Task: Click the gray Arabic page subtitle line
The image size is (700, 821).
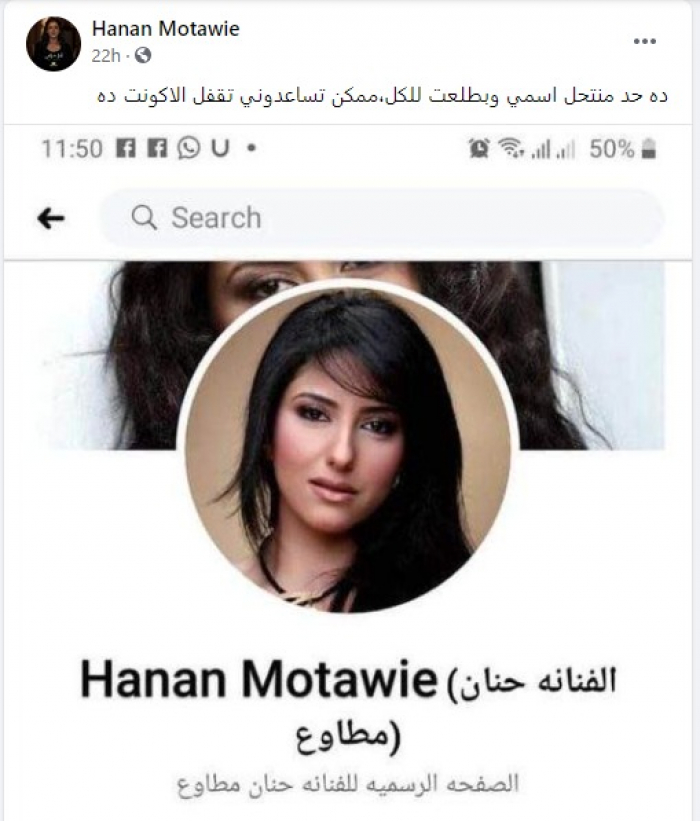Action: [348, 784]
